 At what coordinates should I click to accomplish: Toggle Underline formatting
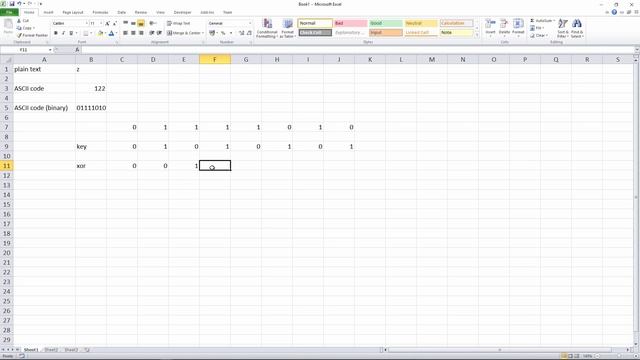71,33
